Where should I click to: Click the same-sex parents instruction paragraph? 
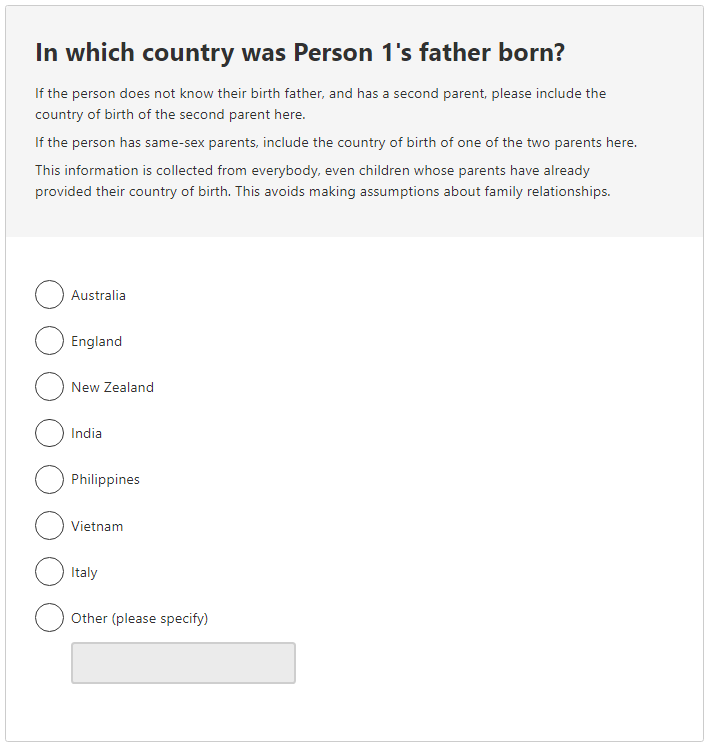pos(336,142)
